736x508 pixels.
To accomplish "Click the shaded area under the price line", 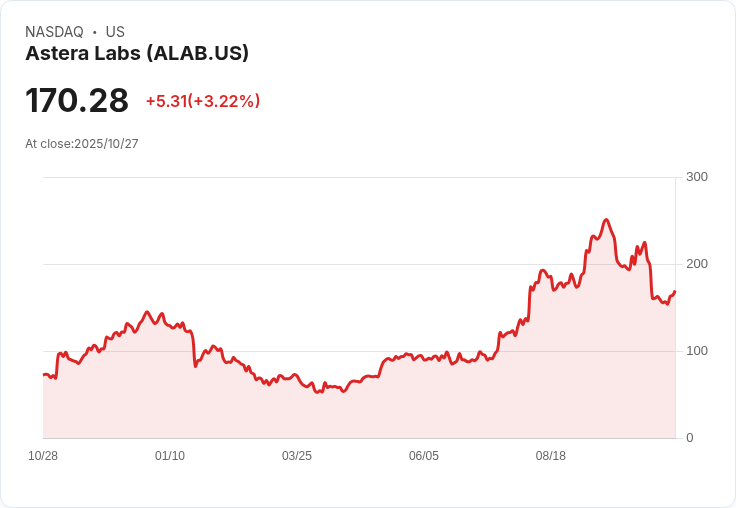I will pyautogui.click(x=400, y=410).
